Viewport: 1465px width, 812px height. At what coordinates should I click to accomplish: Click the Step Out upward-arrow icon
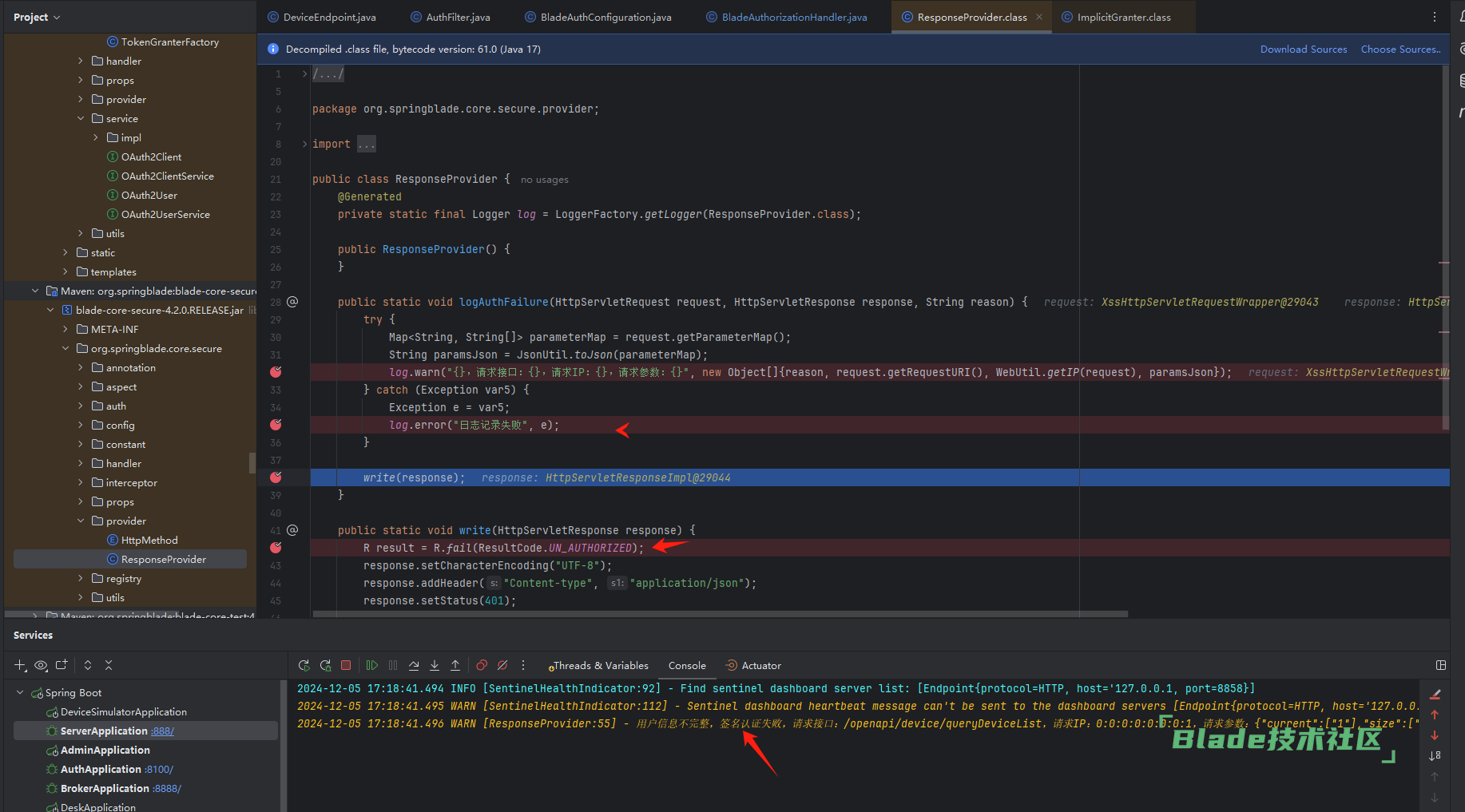pos(455,665)
